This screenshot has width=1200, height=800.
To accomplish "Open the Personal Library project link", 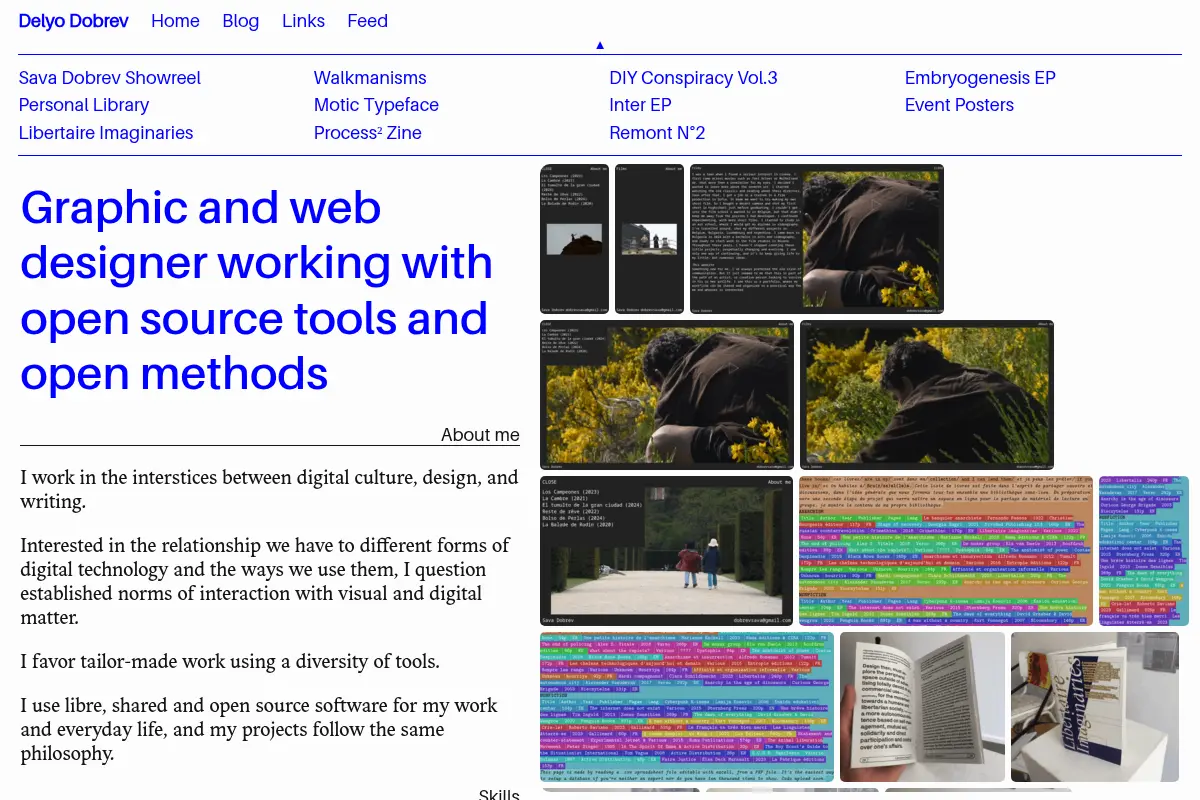I will click(84, 105).
